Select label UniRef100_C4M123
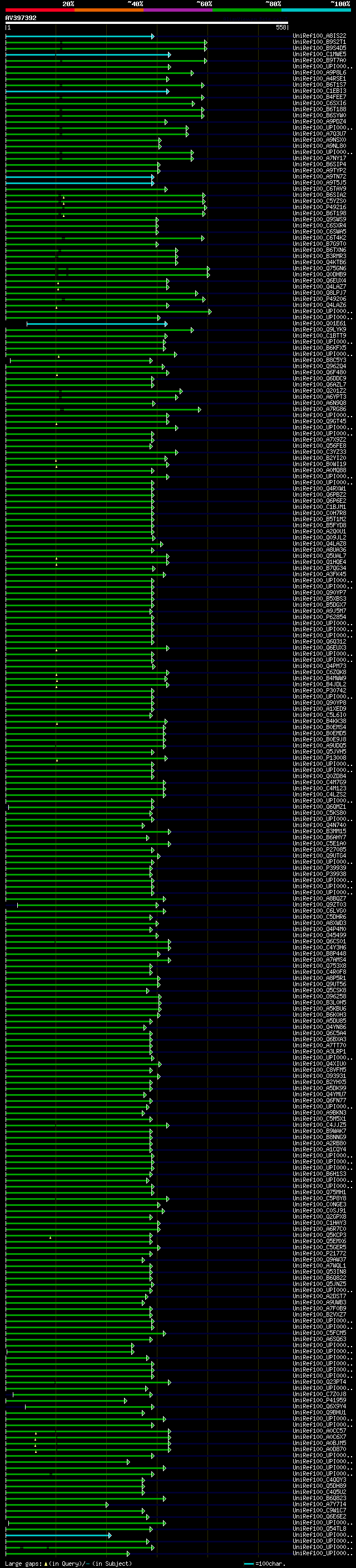This screenshot has width=356, height=1568. pyautogui.click(x=319, y=788)
